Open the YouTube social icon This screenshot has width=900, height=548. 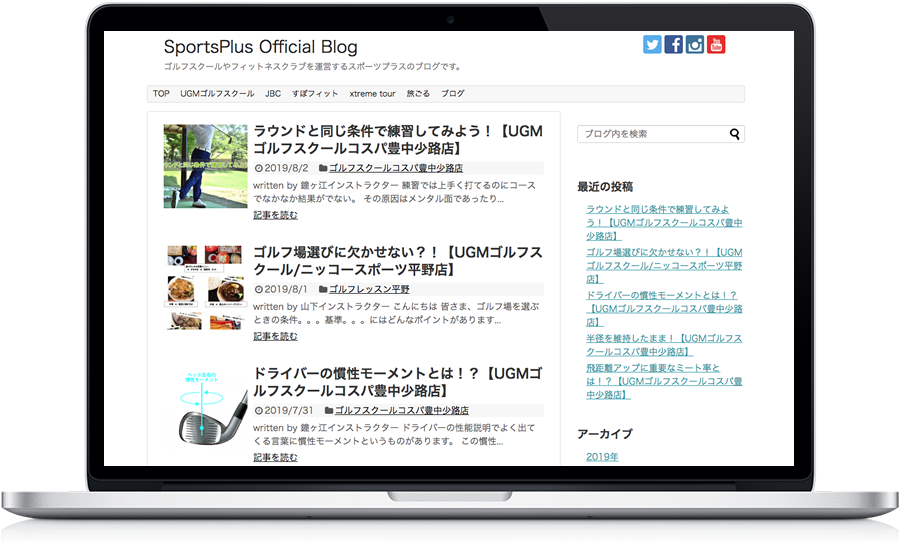pos(716,44)
